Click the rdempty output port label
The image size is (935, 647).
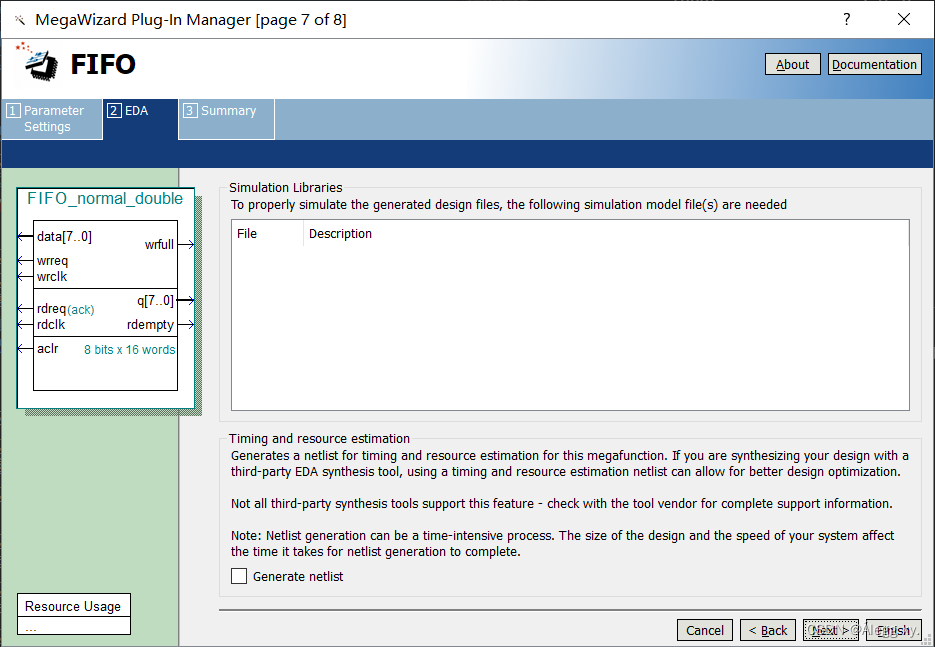pos(150,326)
